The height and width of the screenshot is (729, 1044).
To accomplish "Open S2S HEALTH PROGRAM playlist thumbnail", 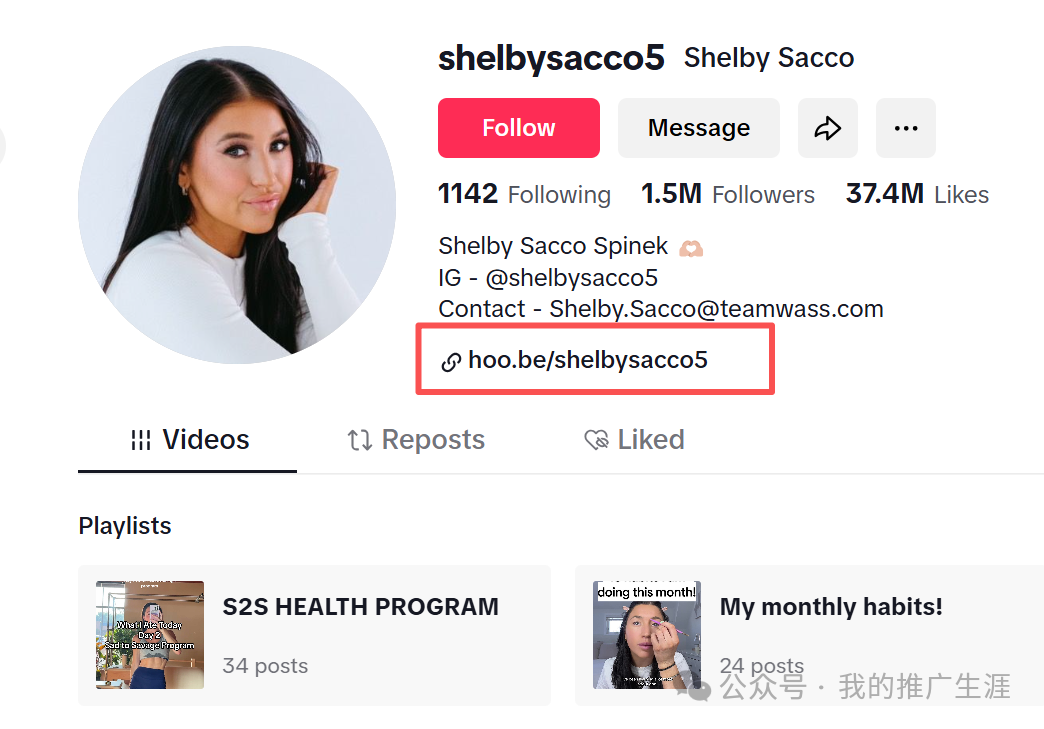I will click(150, 634).
